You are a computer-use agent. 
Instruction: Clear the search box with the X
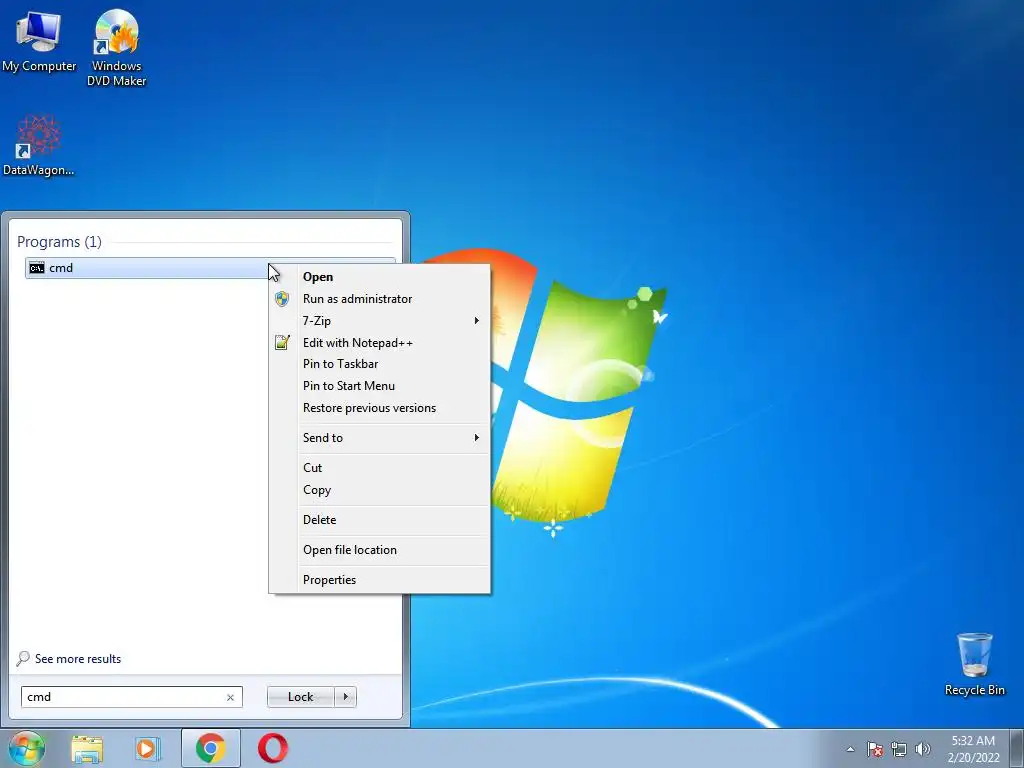231,697
